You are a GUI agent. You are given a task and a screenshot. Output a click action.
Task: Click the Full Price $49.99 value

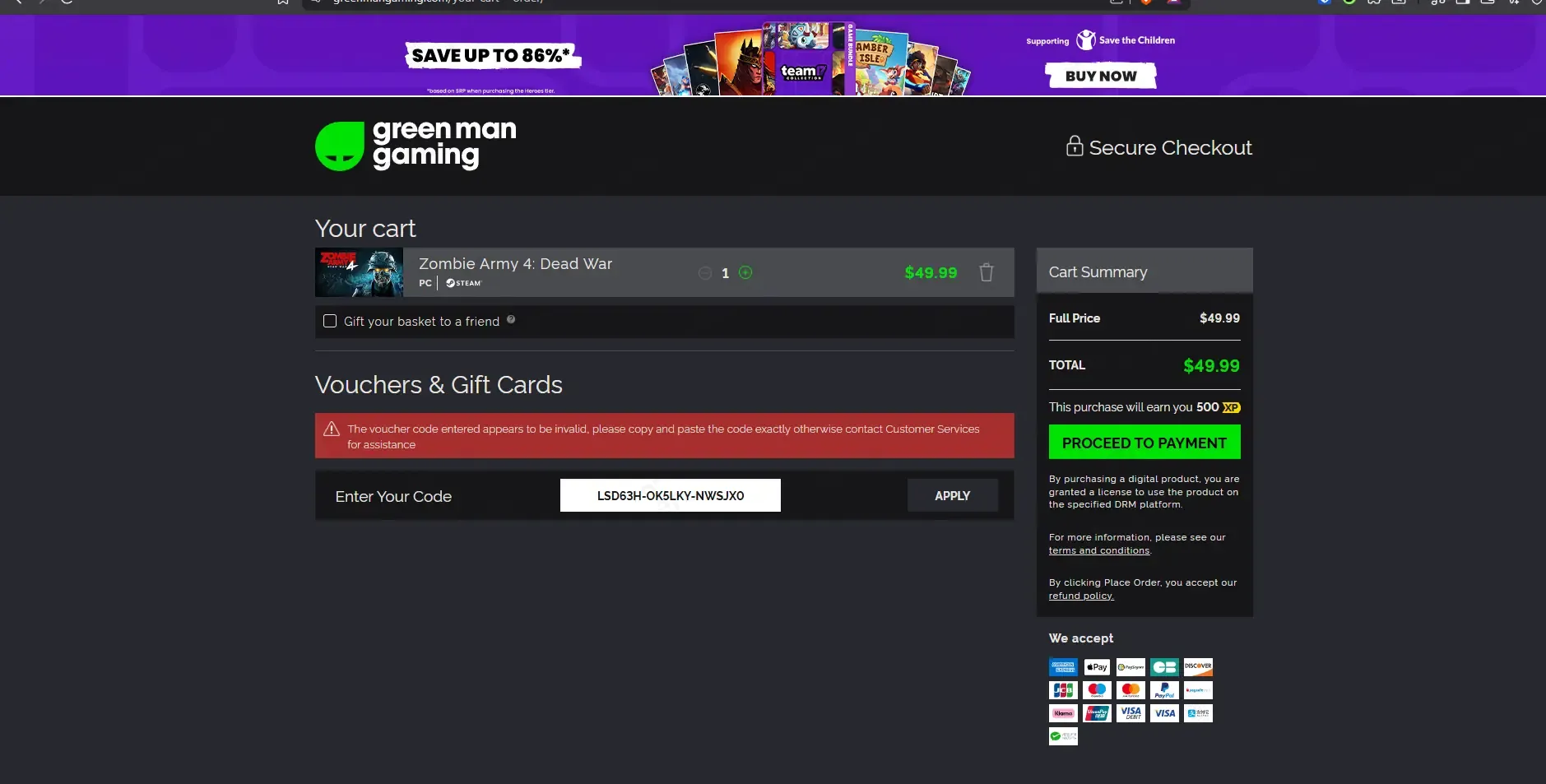click(x=1219, y=318)
